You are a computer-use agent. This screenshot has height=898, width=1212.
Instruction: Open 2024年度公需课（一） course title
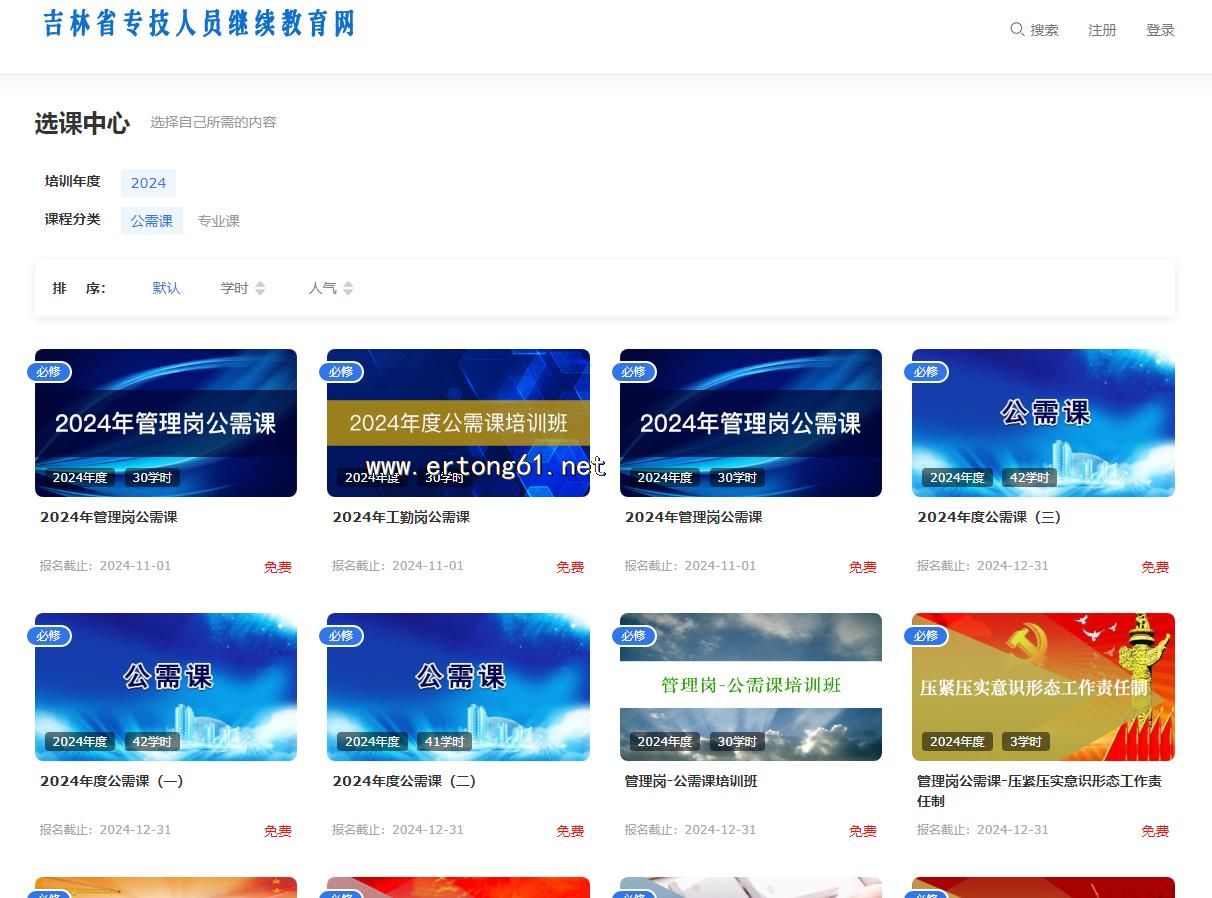112,781
